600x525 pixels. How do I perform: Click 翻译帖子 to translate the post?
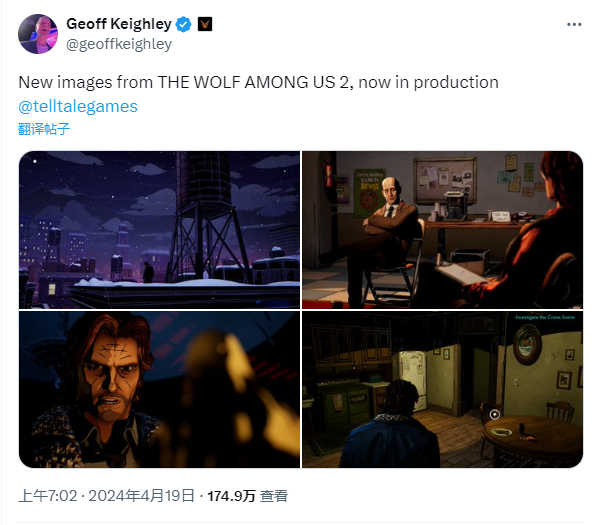(44, 129)
